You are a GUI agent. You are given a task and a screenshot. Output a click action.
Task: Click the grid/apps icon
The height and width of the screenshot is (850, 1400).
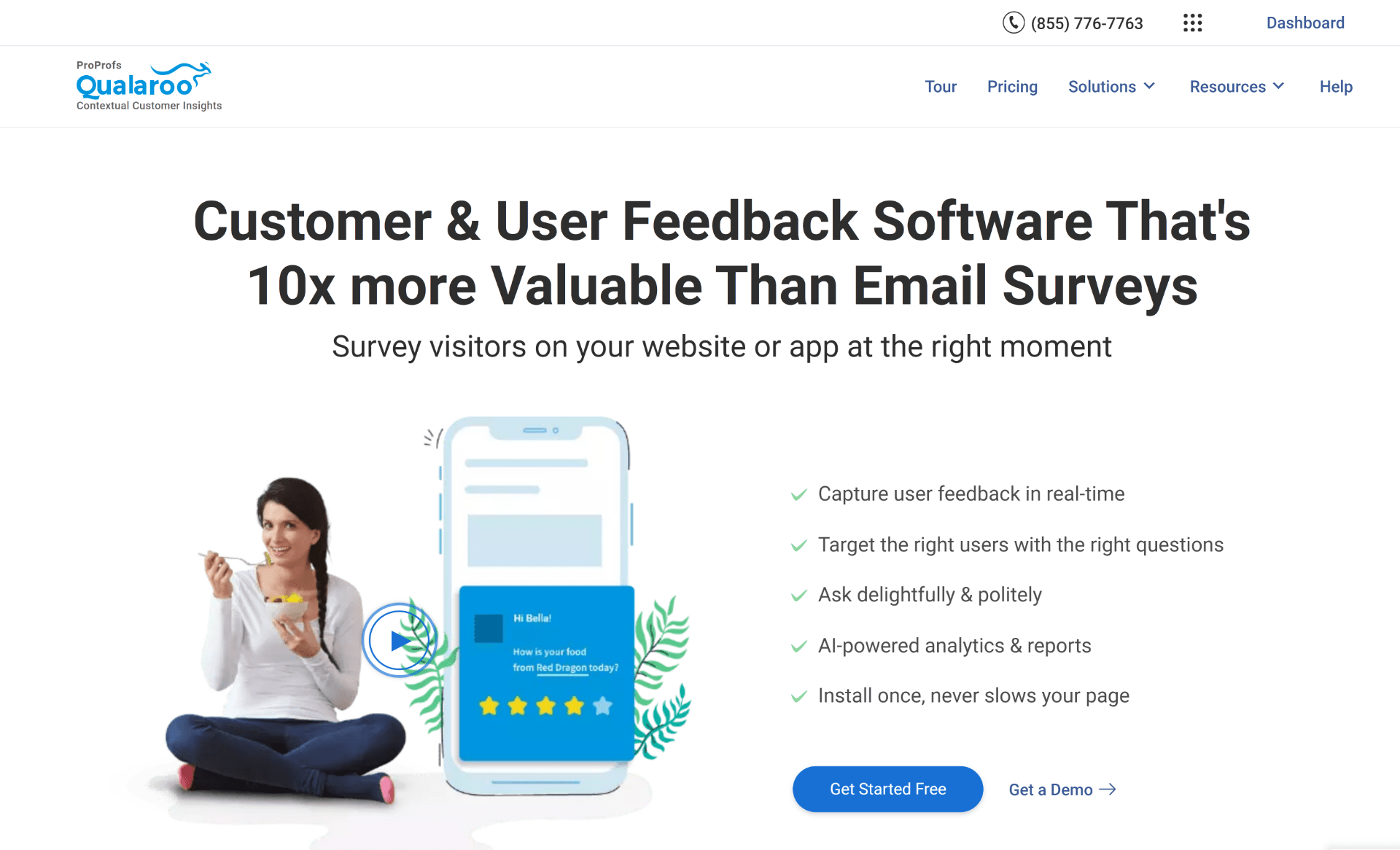[1191, 22]
